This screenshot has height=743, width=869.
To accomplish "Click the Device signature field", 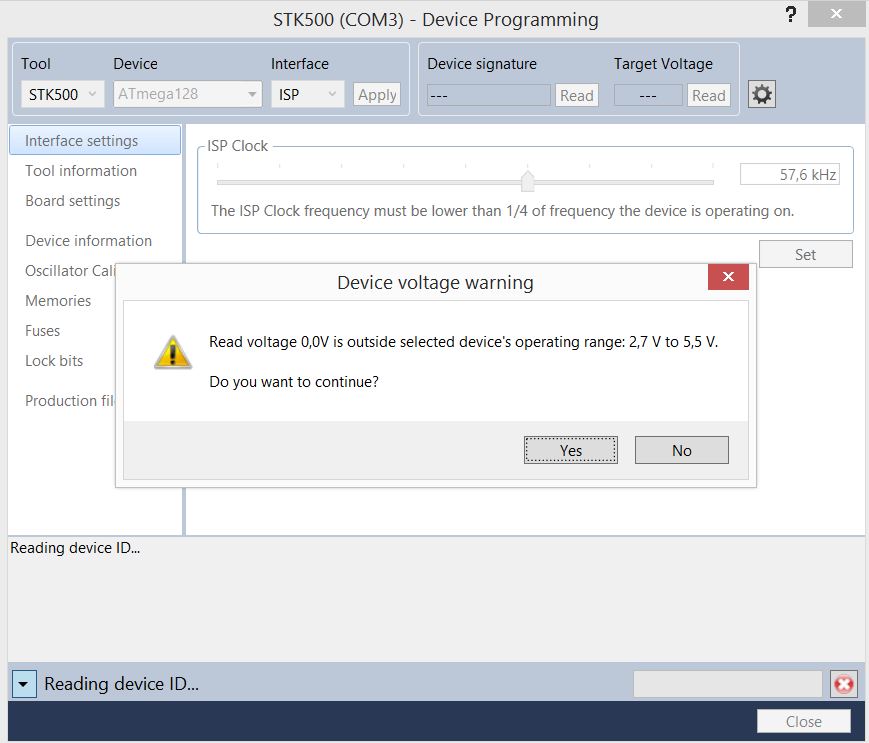I will [x=489, y=95].
